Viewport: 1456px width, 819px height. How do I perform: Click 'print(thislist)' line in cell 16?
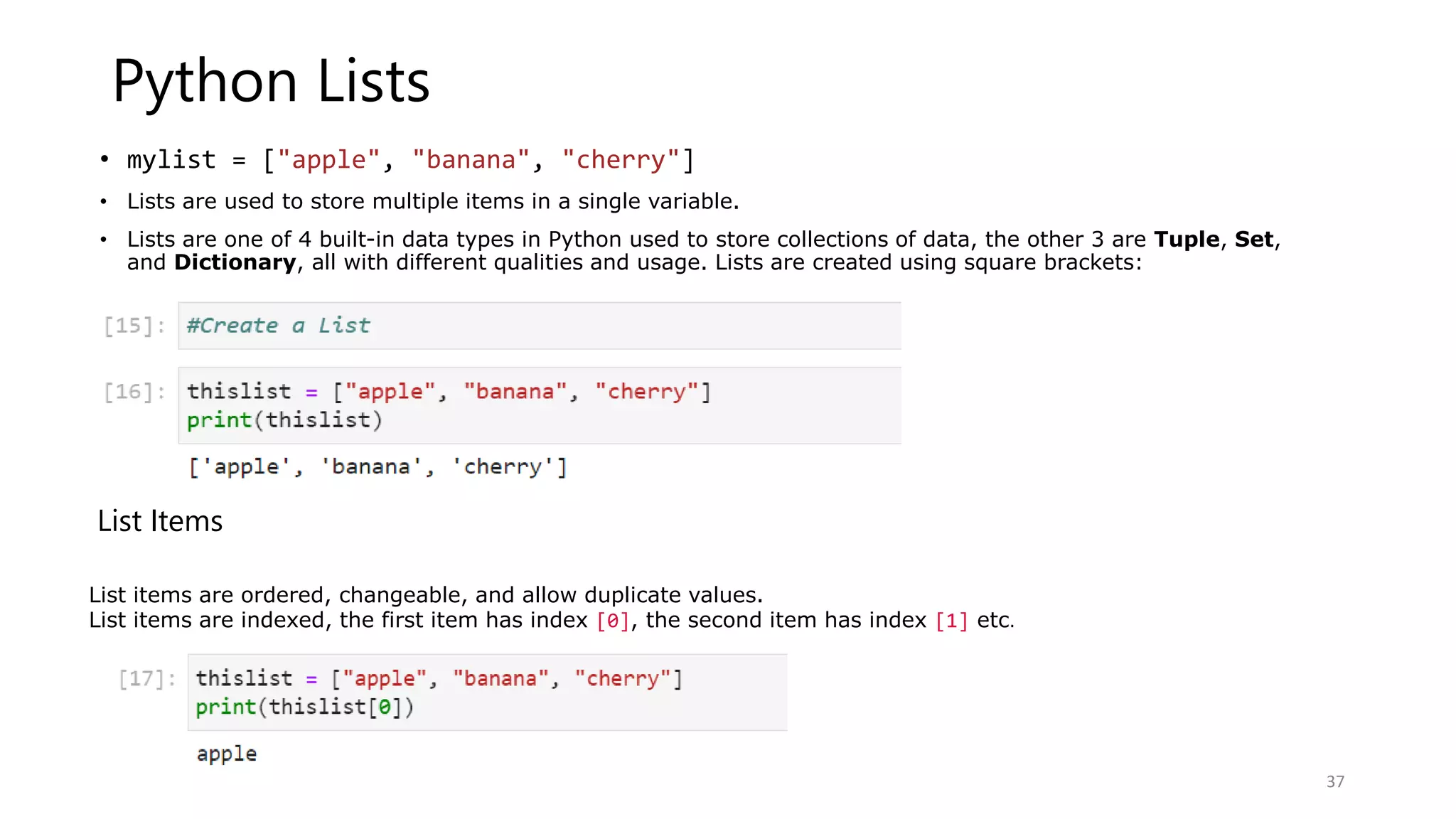[284, 420]
